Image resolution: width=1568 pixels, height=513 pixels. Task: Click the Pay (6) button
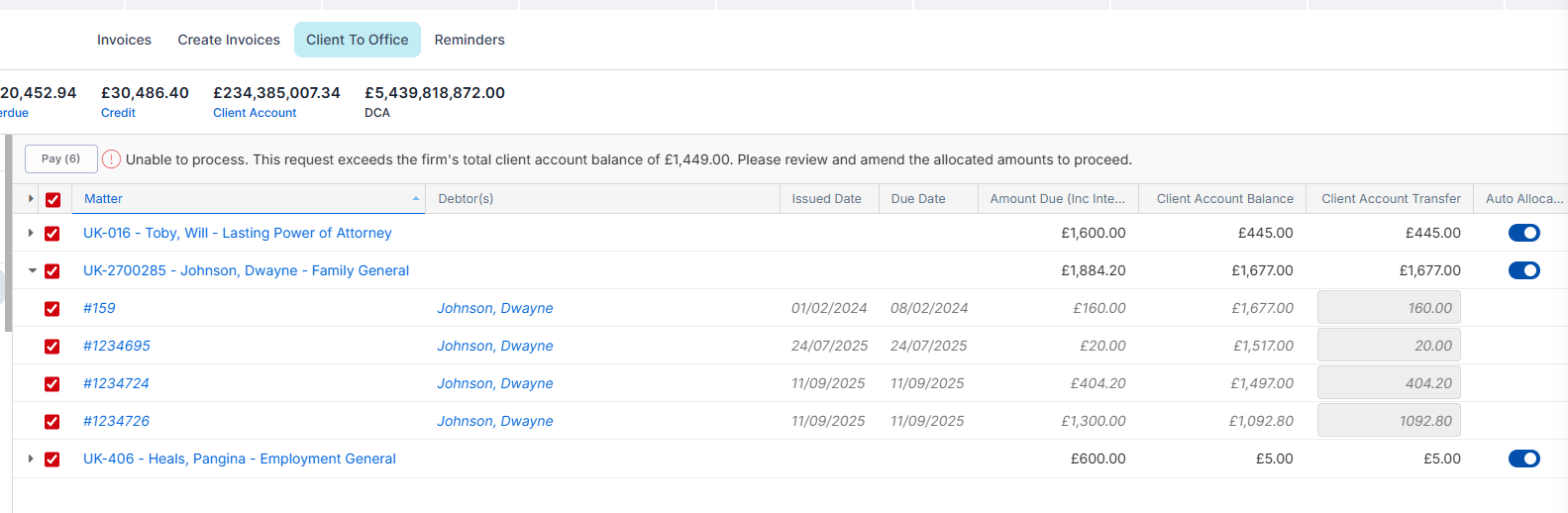61,158
